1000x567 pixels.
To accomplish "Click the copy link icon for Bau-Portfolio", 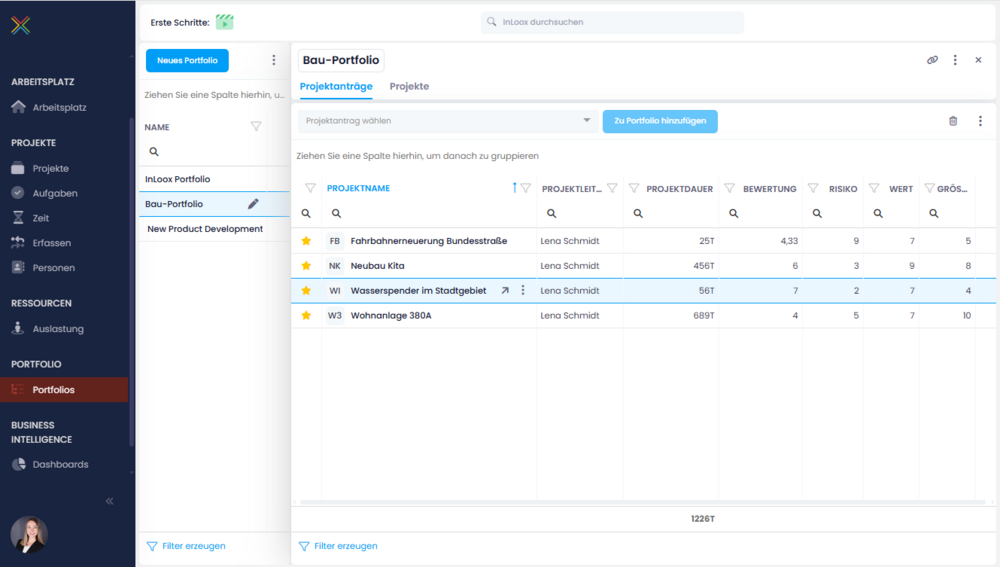I will pos(932,60).
